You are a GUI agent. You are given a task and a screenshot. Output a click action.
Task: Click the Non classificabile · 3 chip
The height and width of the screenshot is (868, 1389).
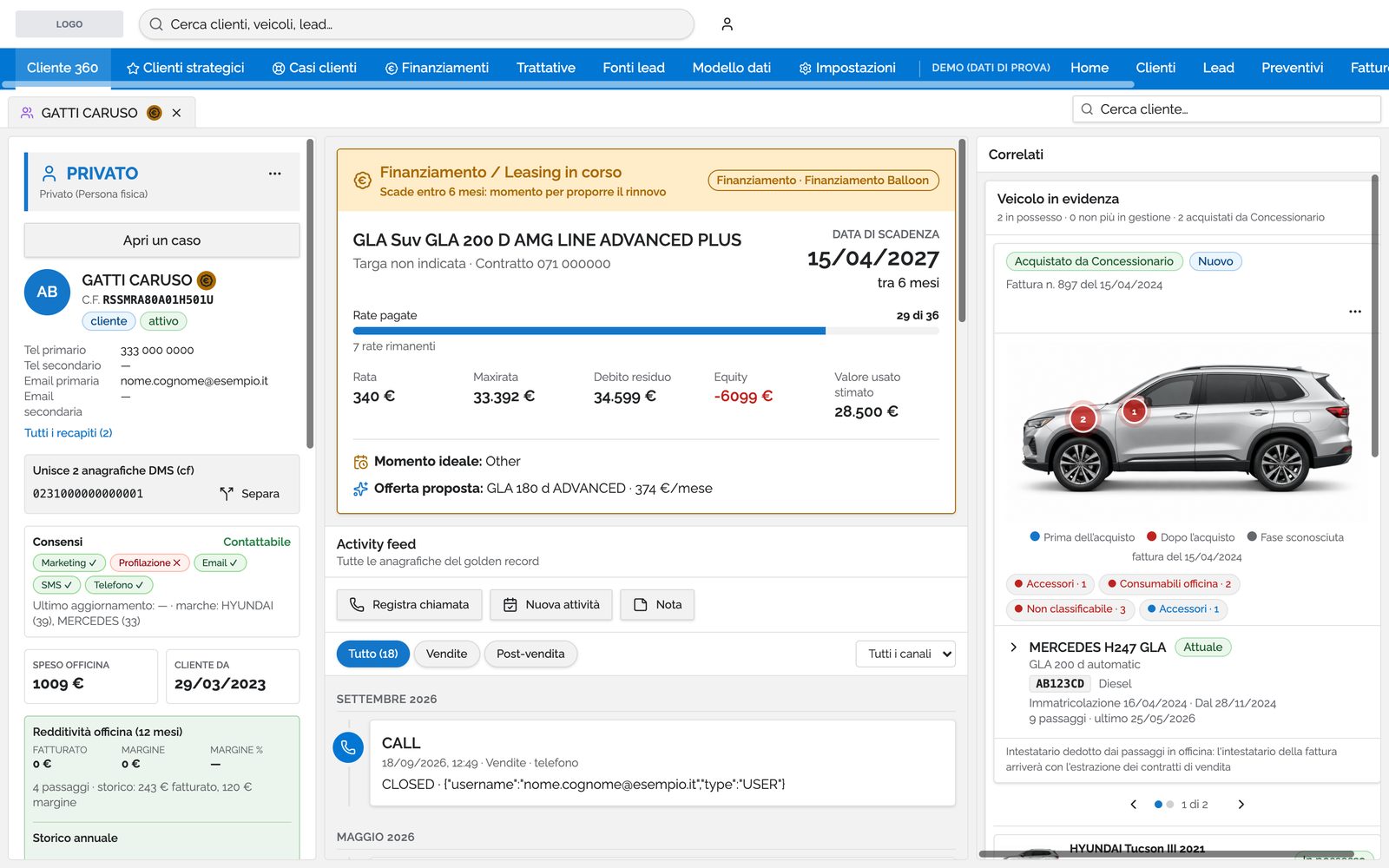[1070, 609]
